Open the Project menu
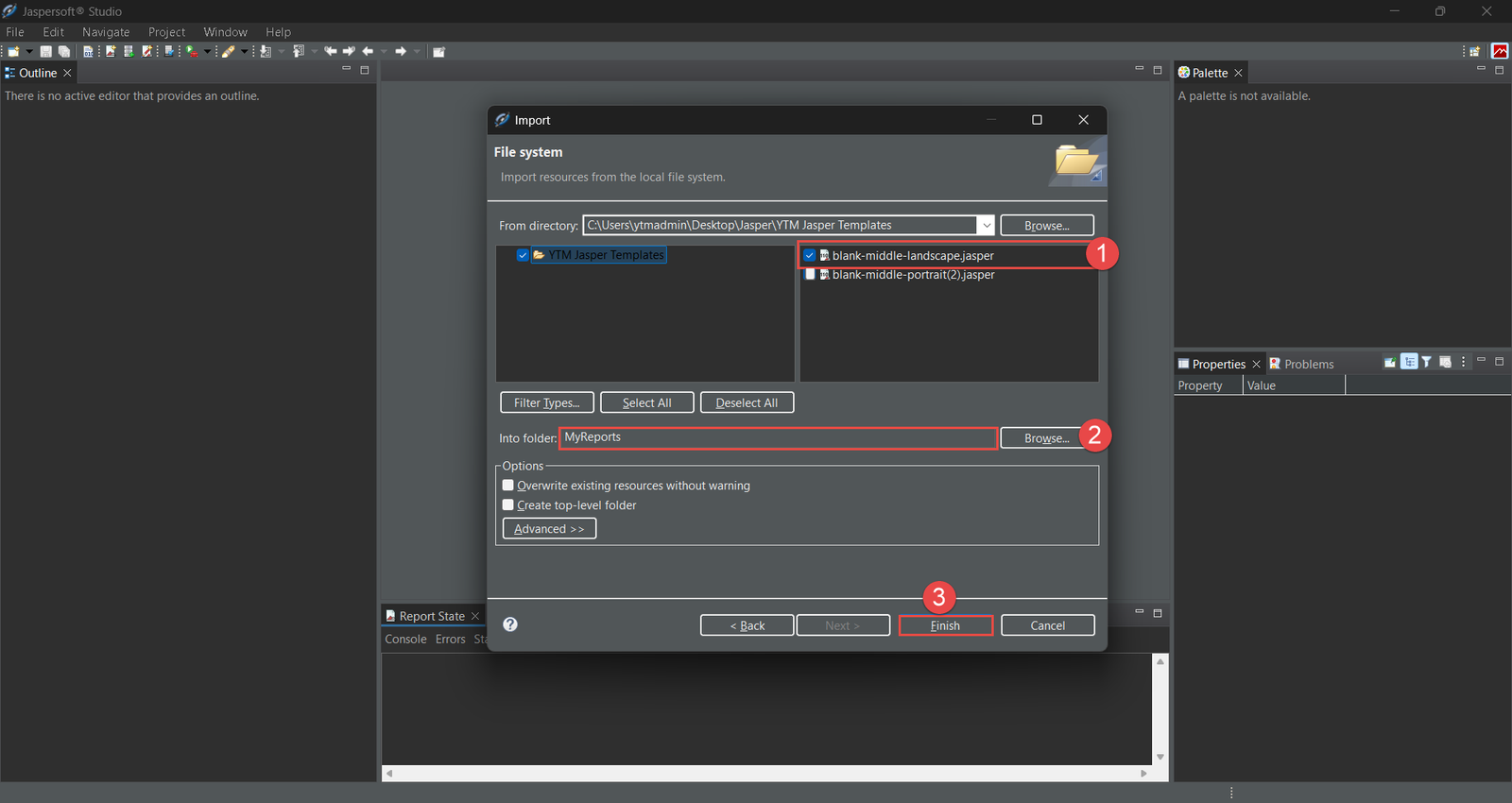The height and width of the screenshot is (803, 1512). point(166,32)
